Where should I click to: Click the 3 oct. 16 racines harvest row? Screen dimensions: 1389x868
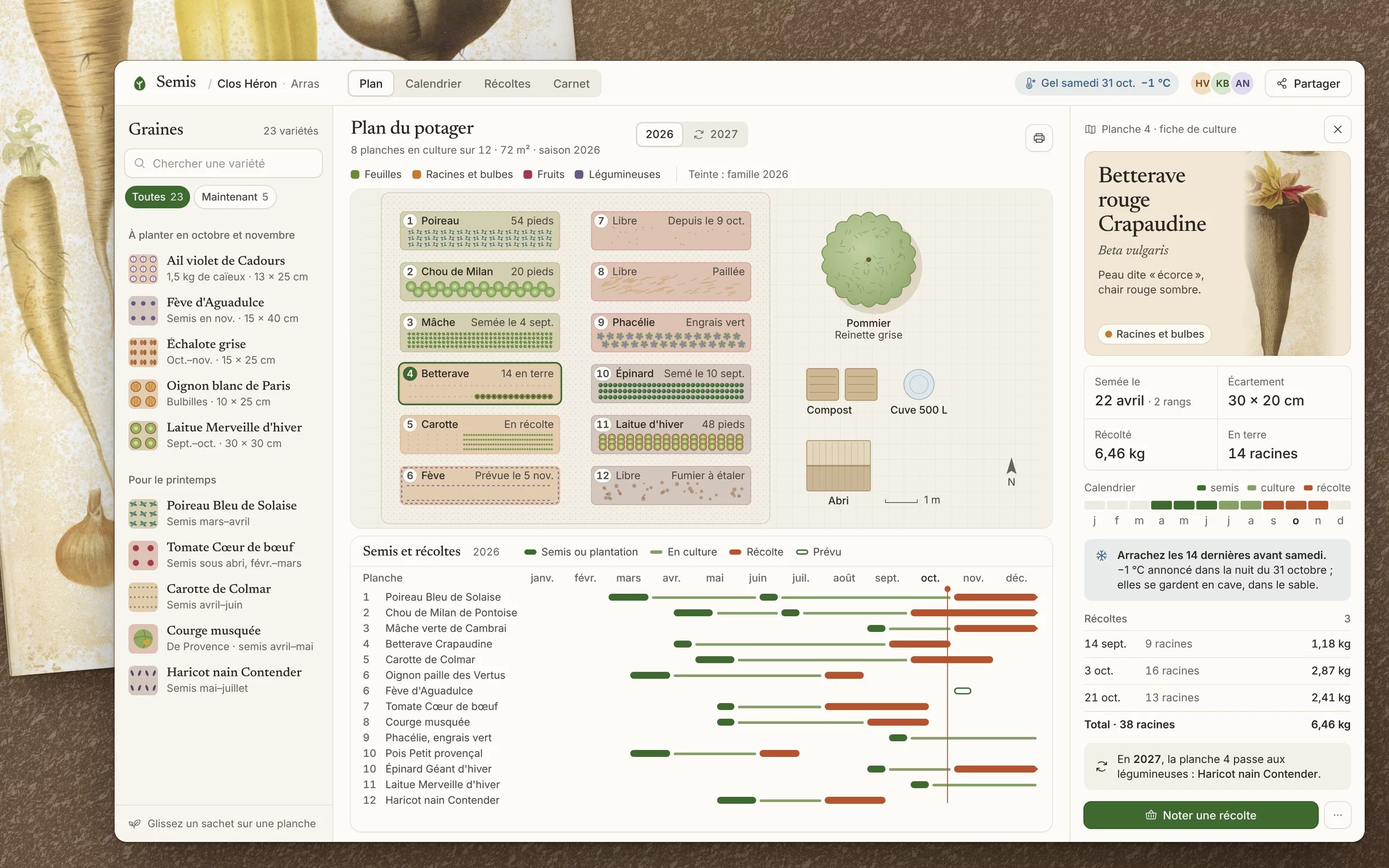(x=1217, y=671)
